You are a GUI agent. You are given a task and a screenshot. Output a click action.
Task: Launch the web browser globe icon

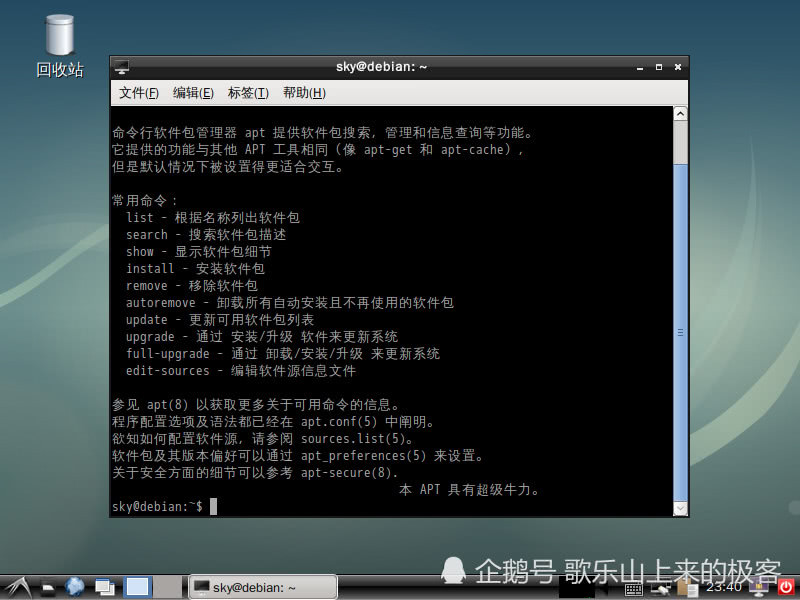(75, 587)
